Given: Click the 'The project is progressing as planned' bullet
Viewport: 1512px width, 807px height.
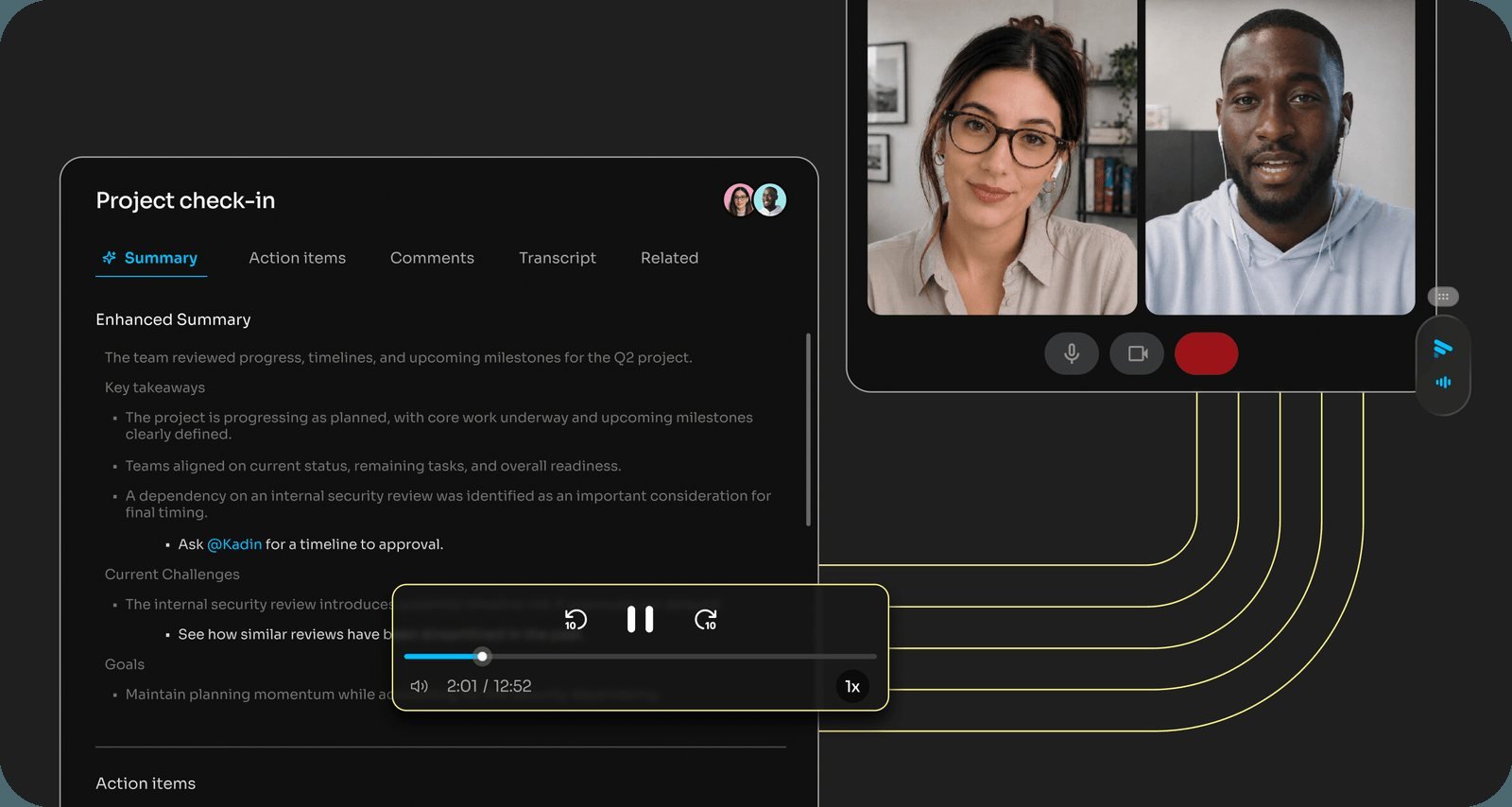Looking at the screenshot, I should (x=439, y=425).
